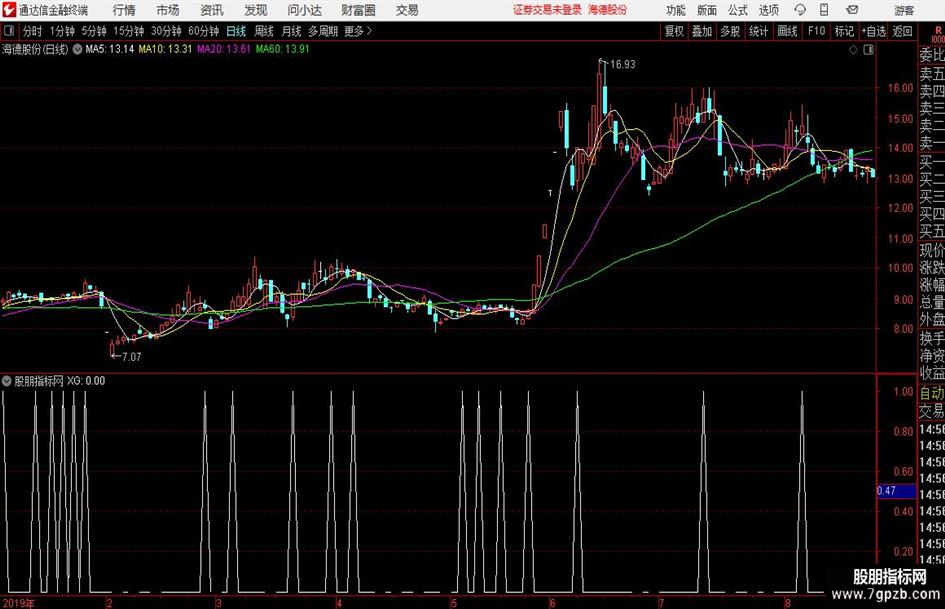Viewport: 945px width, 609px height.
Task: Click the 现价 row in quote panel
Action: point(932,250)
